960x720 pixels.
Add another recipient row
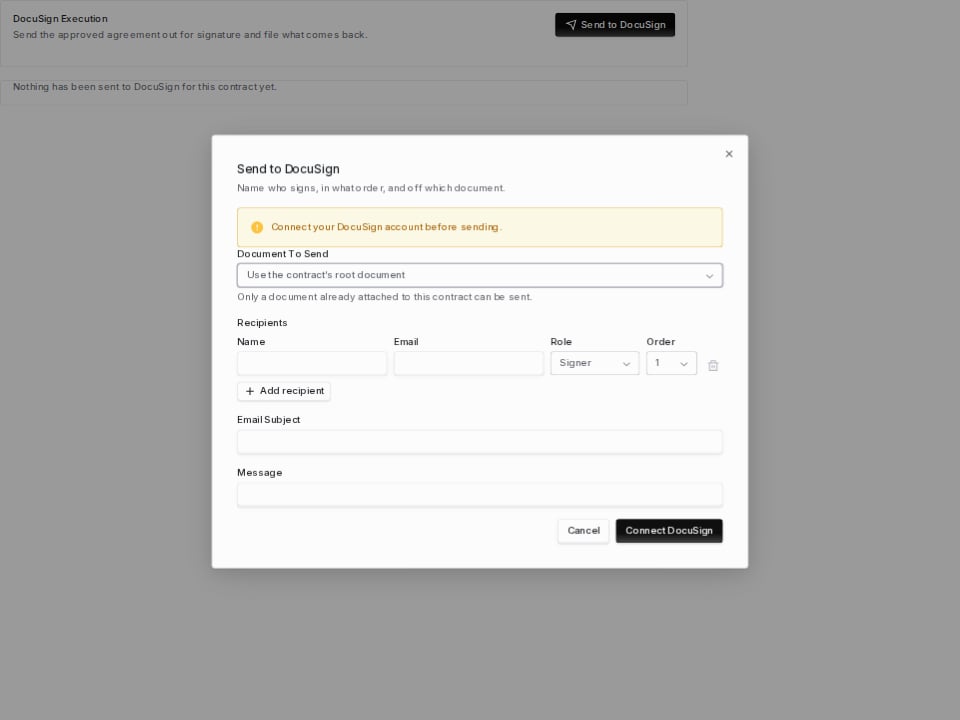click(x=284, y=391)
